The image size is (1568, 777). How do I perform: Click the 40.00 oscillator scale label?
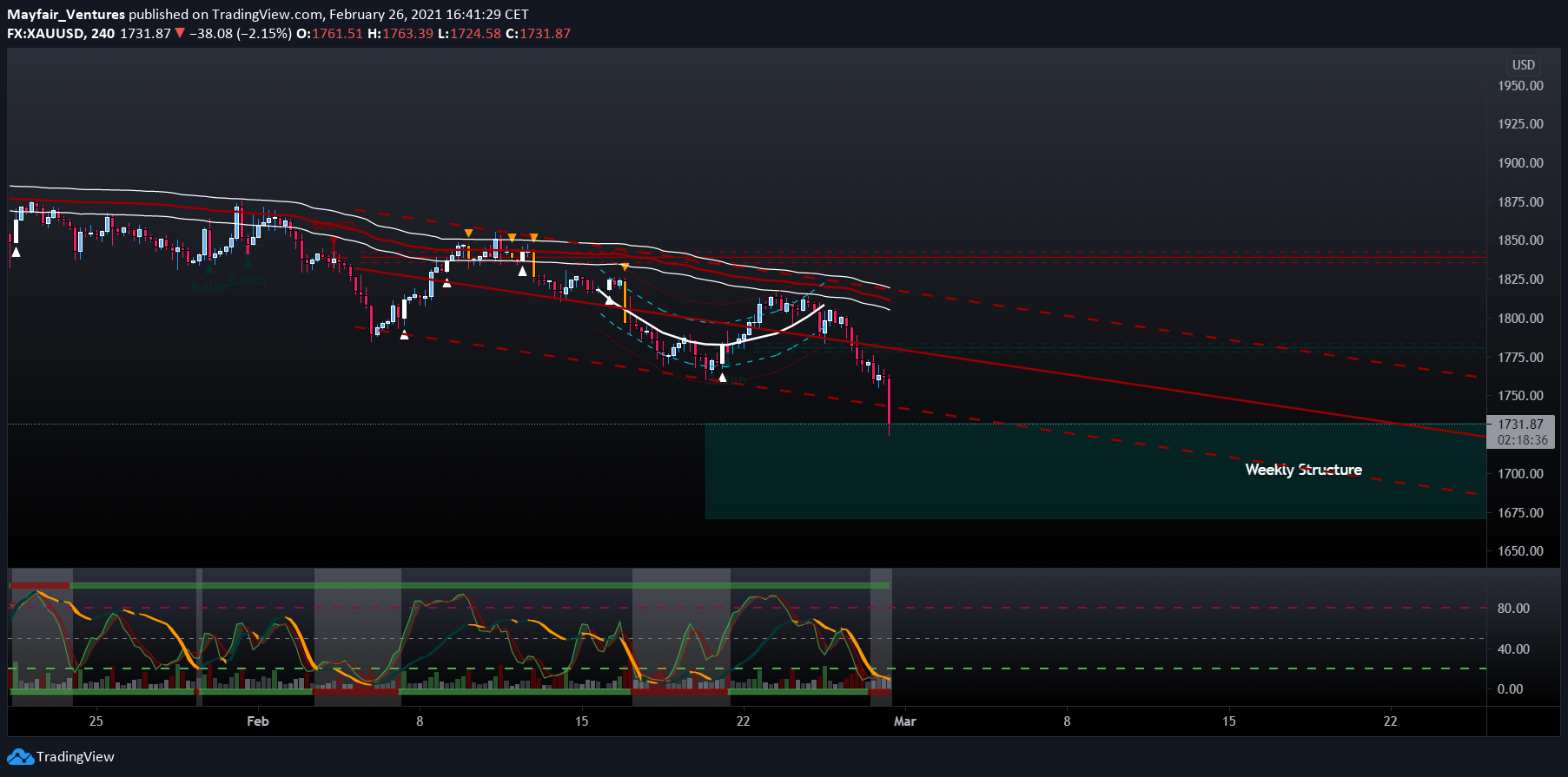(1513, 649)
